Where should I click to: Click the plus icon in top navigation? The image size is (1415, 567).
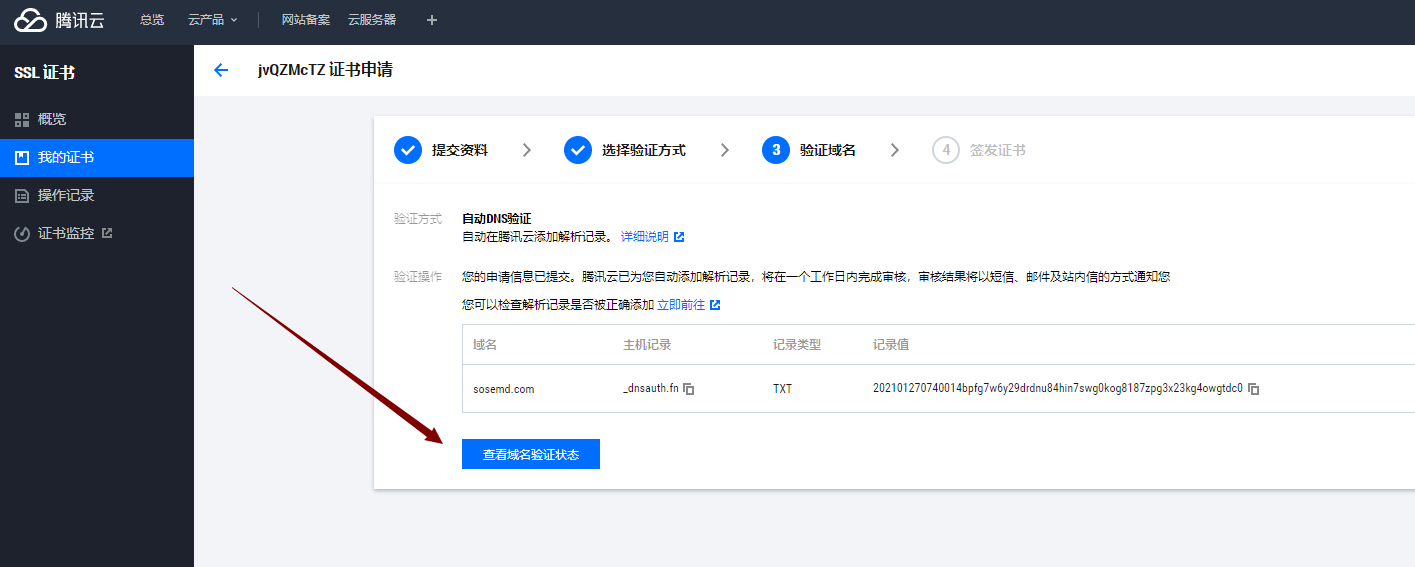[x=432, y=20]
